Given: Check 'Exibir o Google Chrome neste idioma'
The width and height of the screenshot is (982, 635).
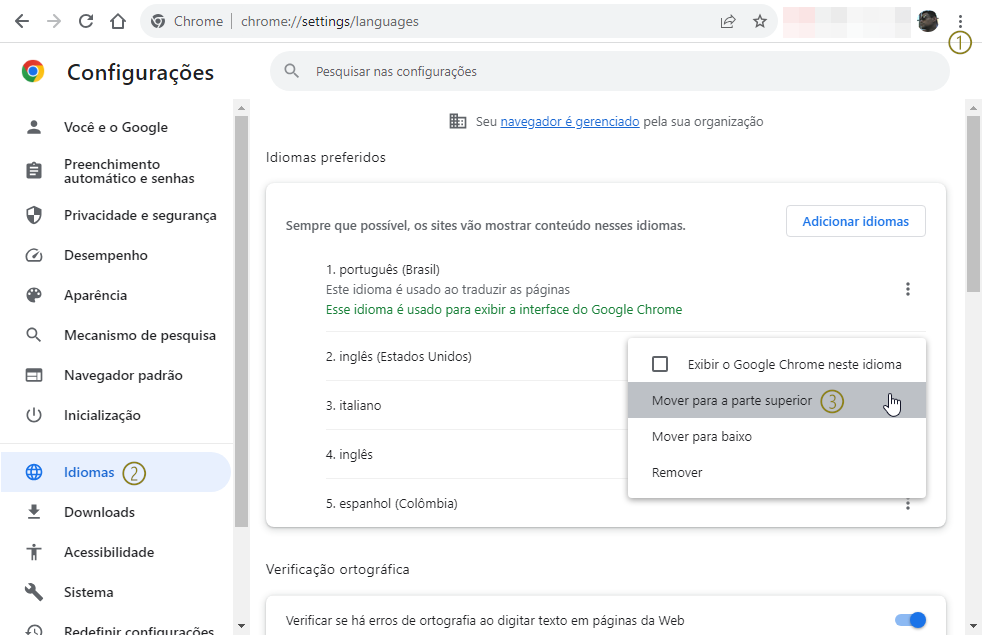Looking at the screenshot, I should point(660,364).
